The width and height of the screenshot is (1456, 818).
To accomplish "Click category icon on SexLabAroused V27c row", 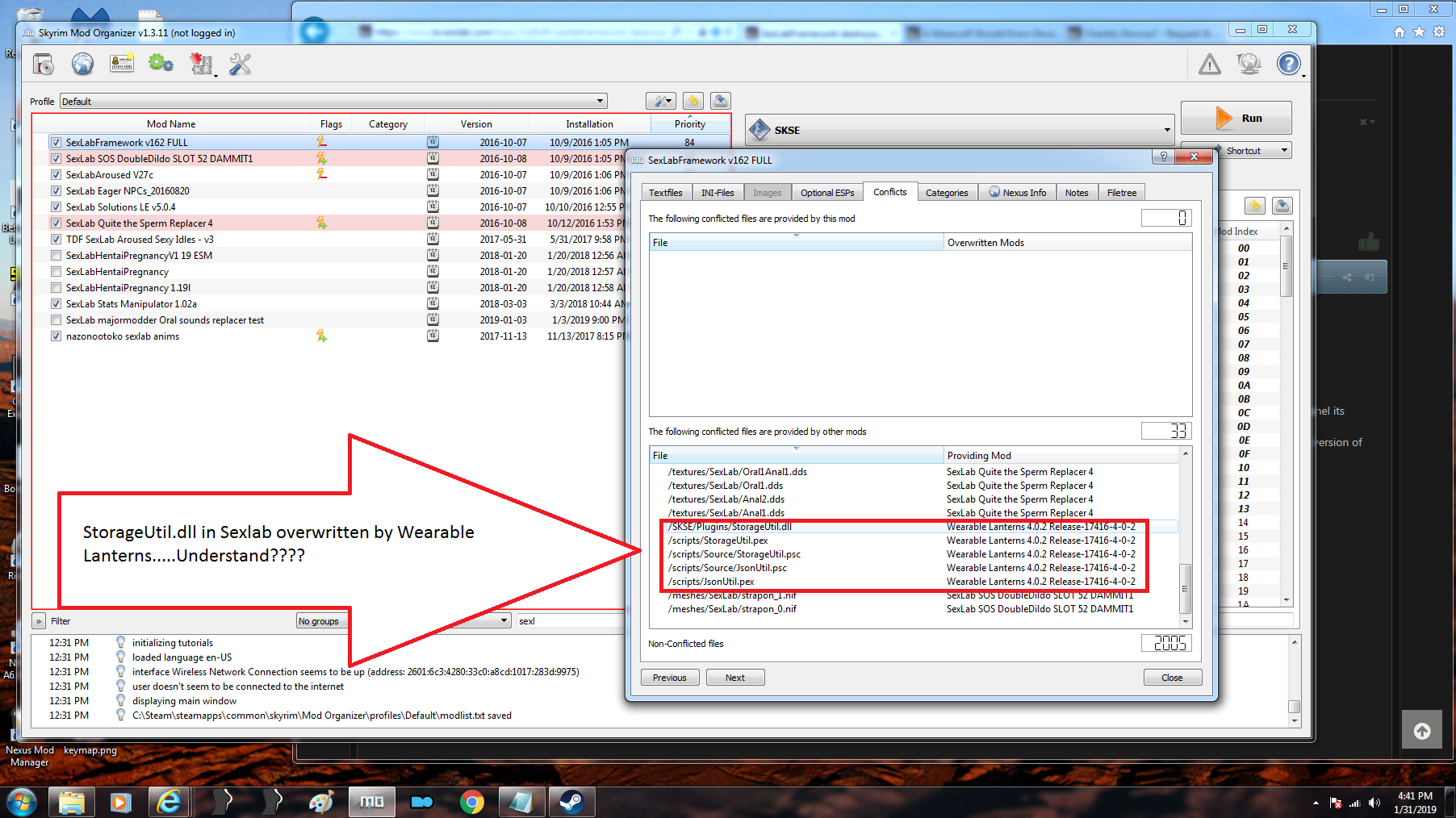I will pos(433,174).
